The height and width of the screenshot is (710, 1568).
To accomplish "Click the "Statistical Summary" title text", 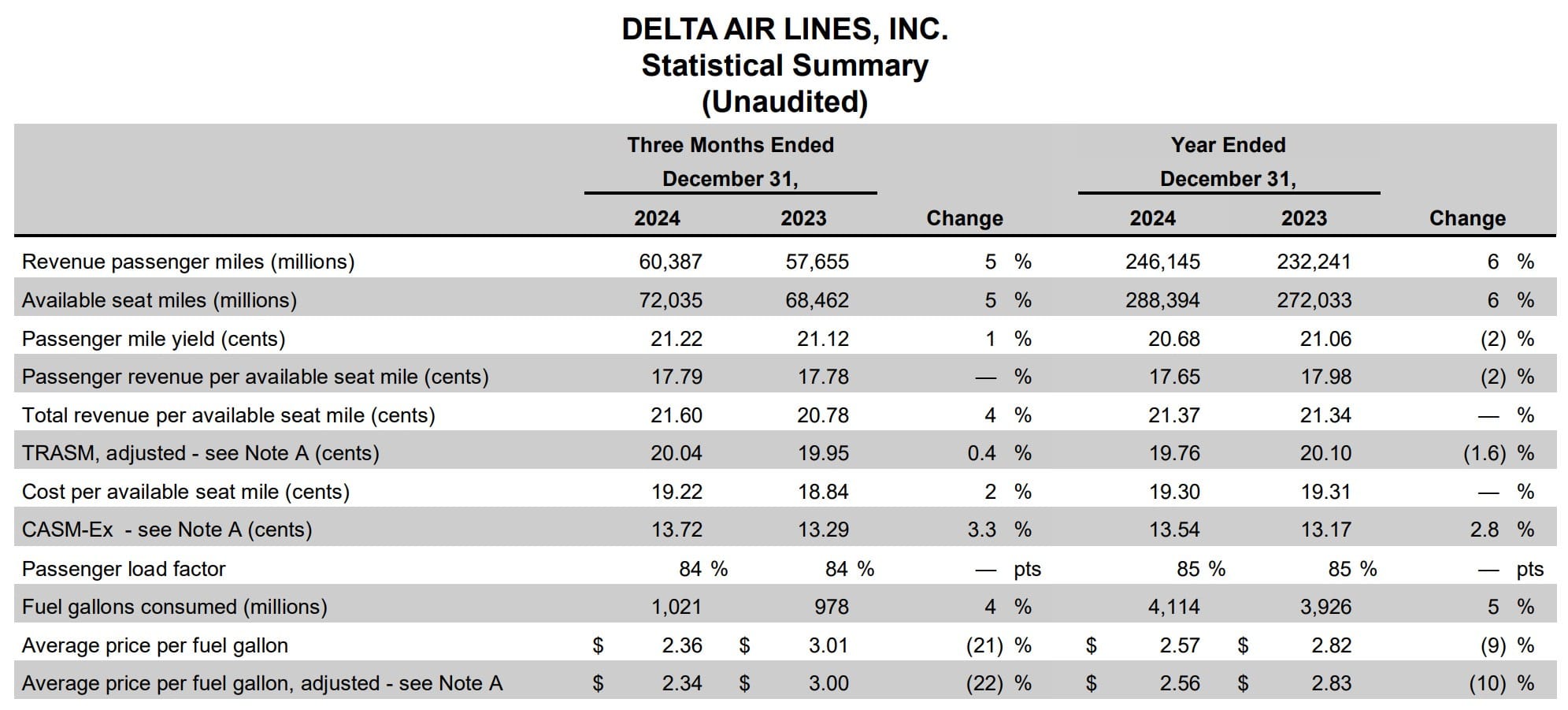I will click(784, 65).
